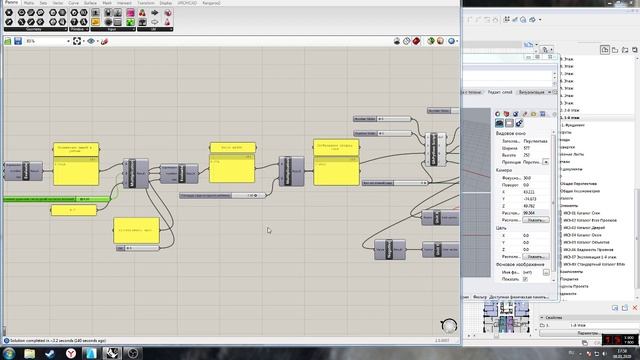The width and height of the screenshot is (640, 360).
Task: Open the color wheel material icon in Rhino panel
Action: coord(498,114)
